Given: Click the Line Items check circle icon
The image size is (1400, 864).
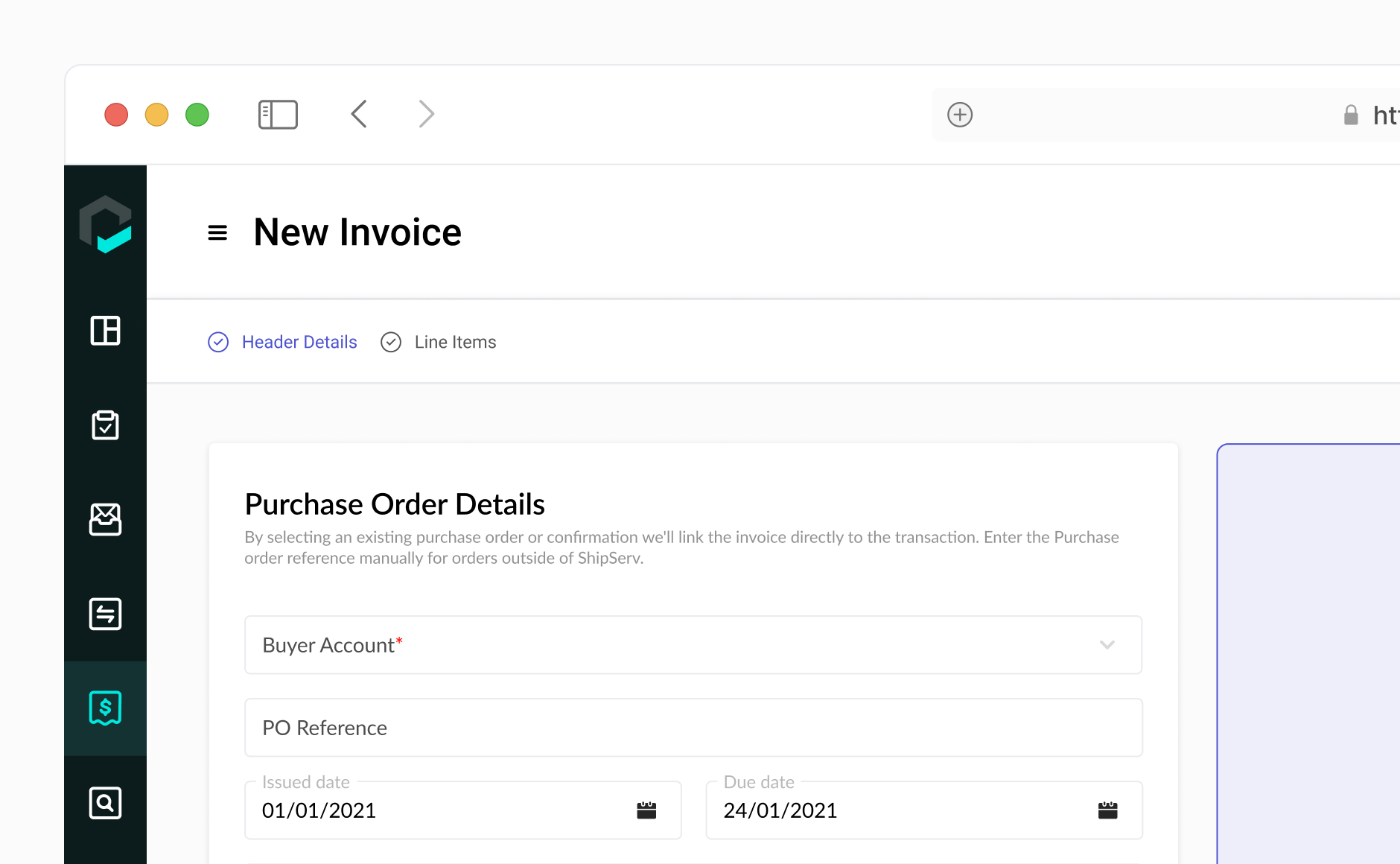Looking at the screenshot, I should (x=391, y=342).
